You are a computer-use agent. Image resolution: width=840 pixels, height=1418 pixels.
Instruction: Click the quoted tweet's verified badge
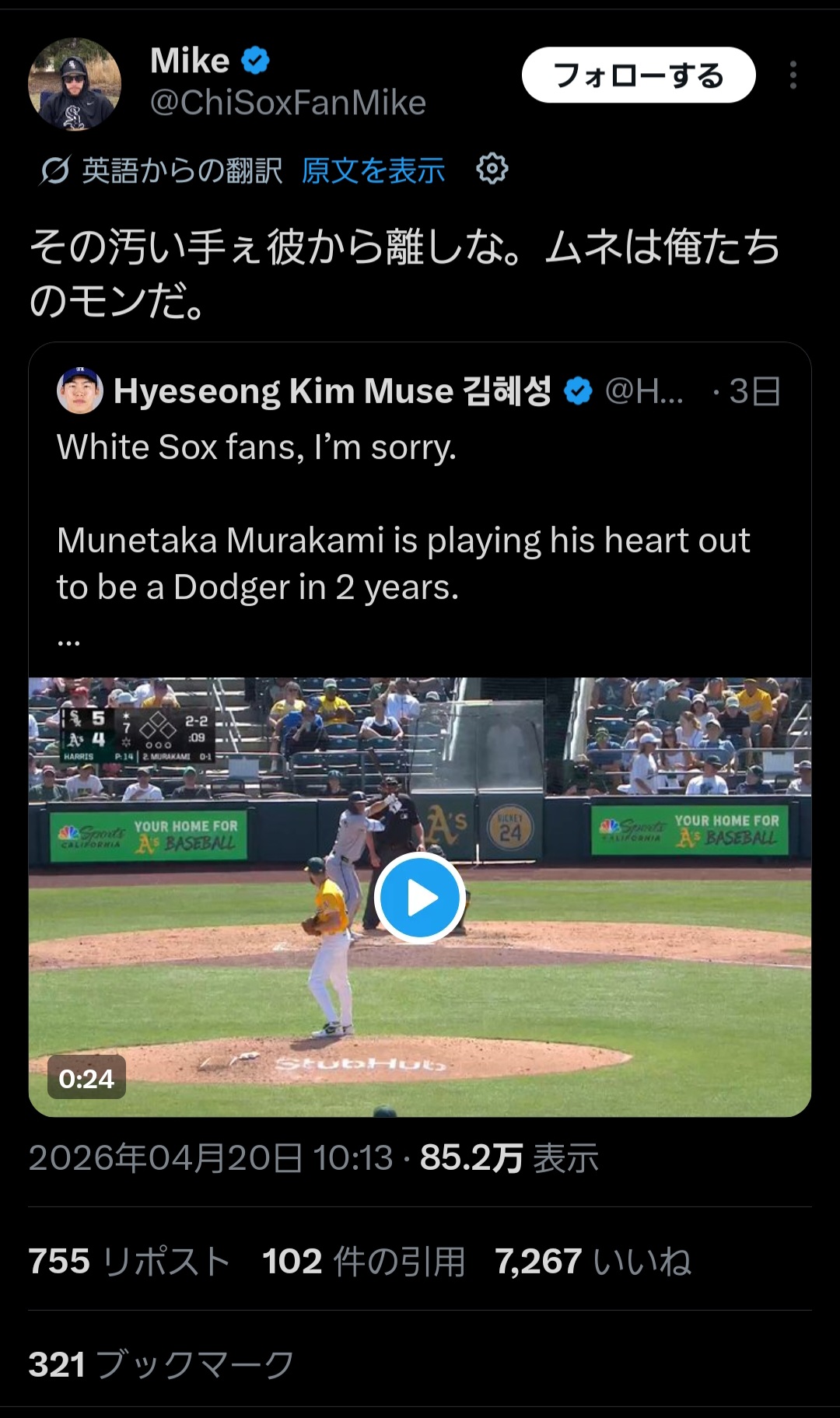578,391
